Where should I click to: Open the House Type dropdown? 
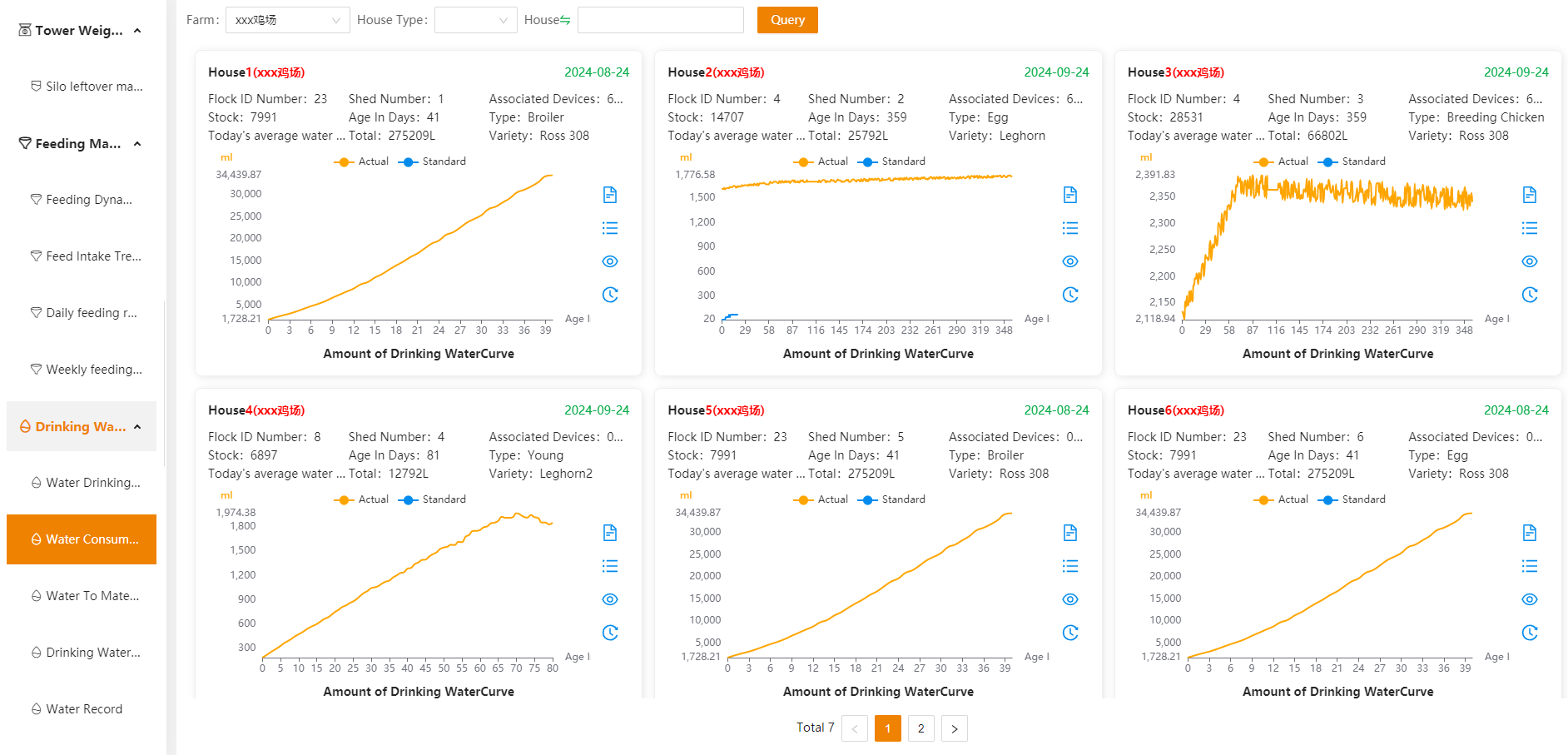point(476,20)
